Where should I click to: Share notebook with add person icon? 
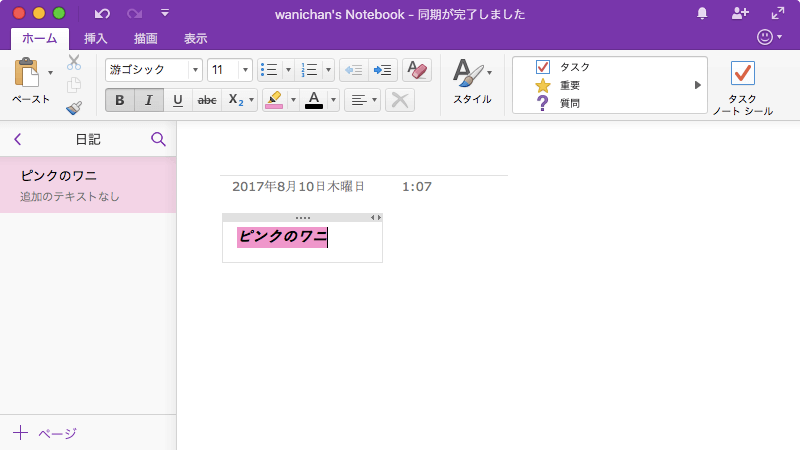740,13
